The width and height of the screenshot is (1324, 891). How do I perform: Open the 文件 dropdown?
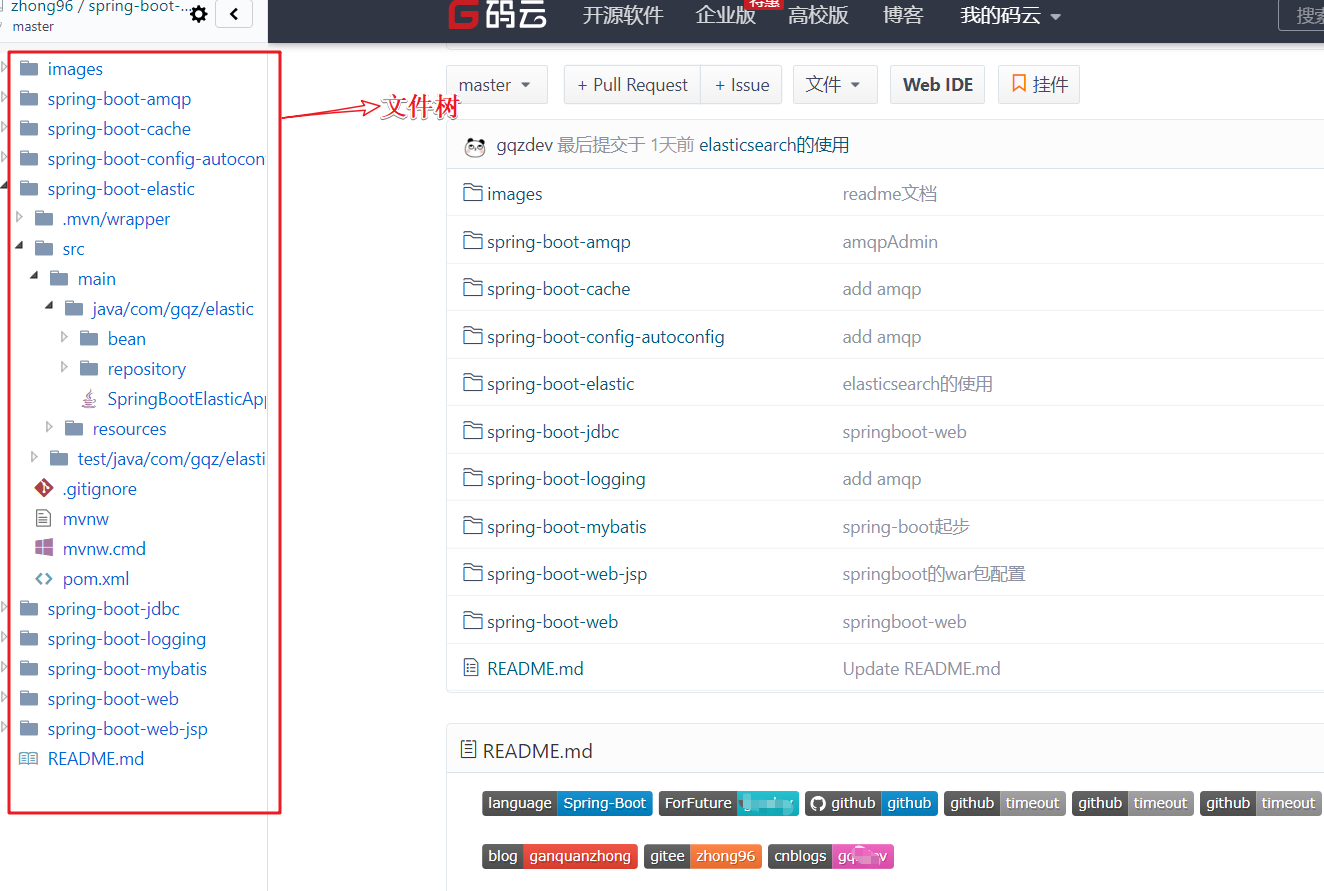tap(835, 85)
